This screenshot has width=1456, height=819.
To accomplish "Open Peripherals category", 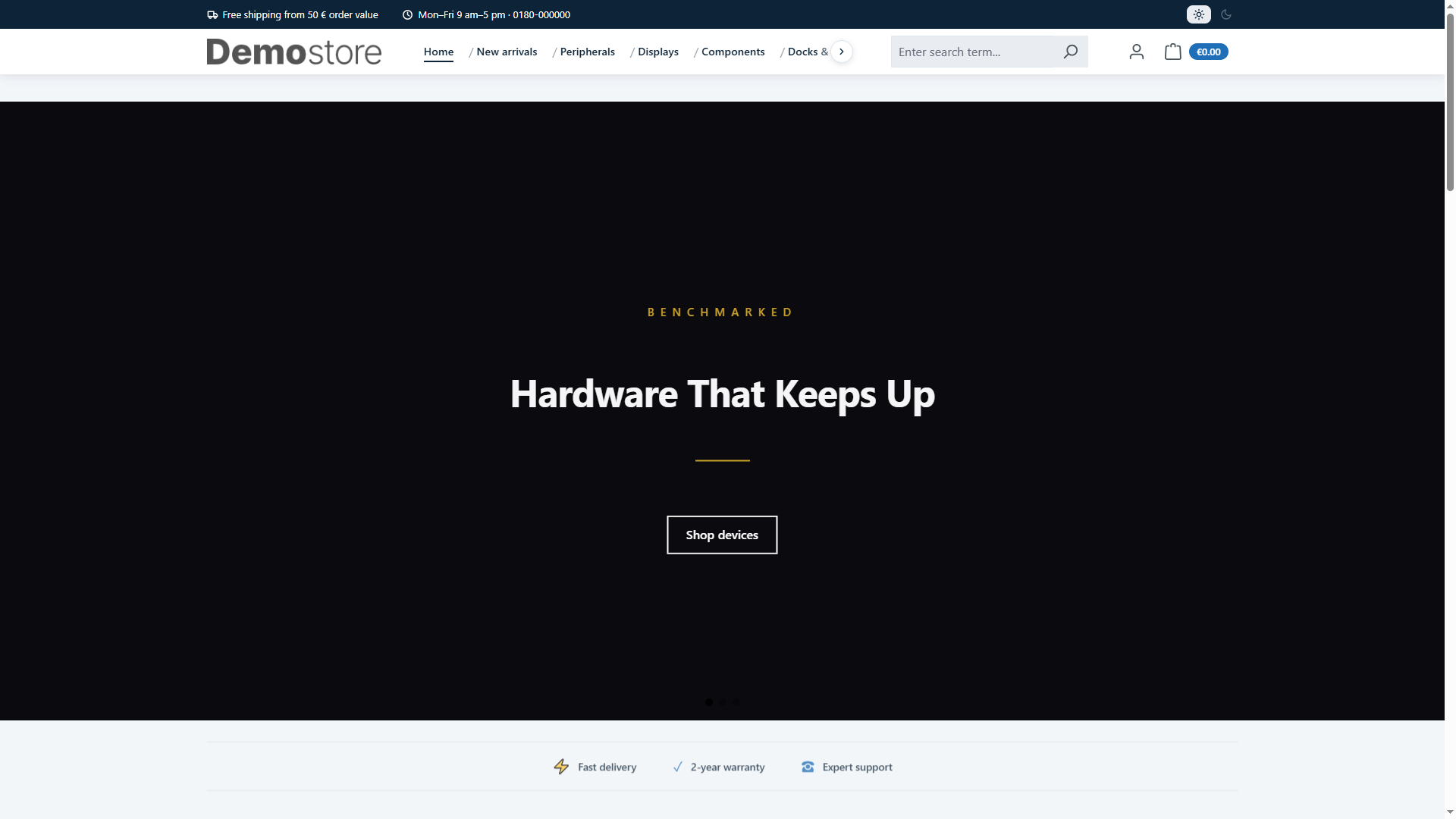I will [x=587, y=52].
